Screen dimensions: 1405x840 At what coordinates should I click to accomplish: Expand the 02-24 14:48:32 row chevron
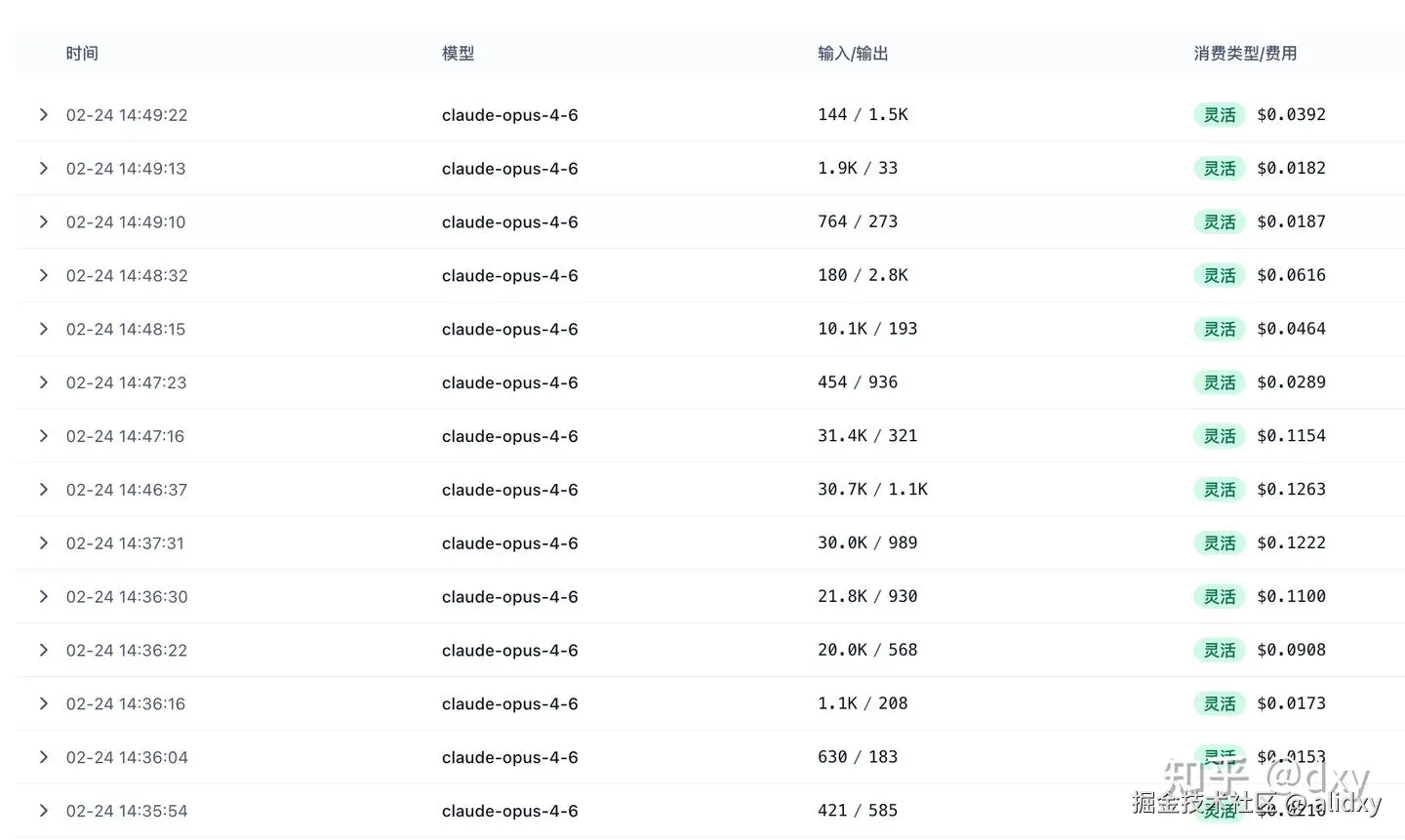coord(43,276)
